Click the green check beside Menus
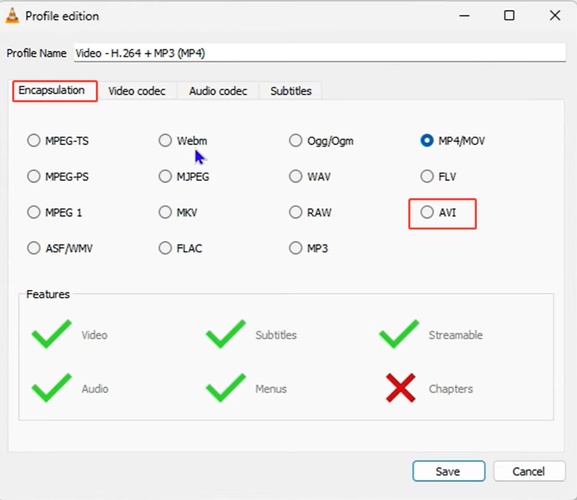Image resolution: width=577 pixels, height=500 pixels. [x=226, y=387]
